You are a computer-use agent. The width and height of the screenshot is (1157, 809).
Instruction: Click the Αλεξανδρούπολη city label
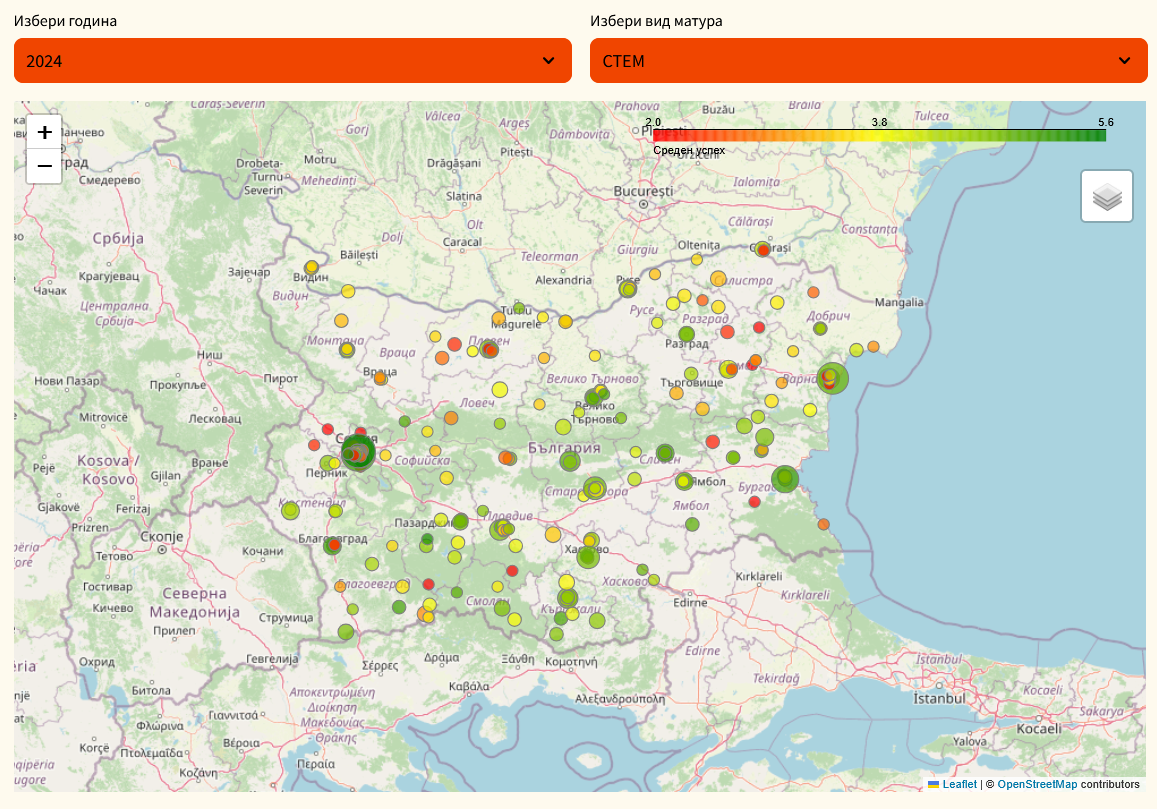pyautogui.click(x=620, y=698)
